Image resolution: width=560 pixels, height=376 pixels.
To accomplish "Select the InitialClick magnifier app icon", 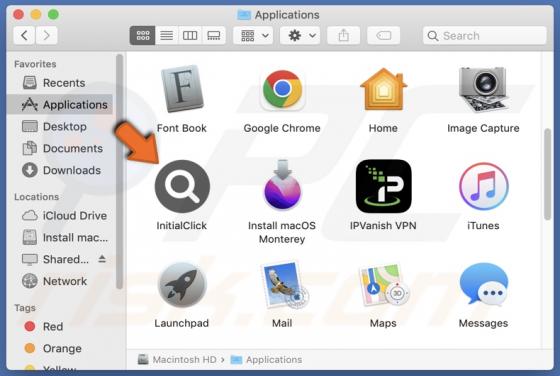I will pos(182,186).
